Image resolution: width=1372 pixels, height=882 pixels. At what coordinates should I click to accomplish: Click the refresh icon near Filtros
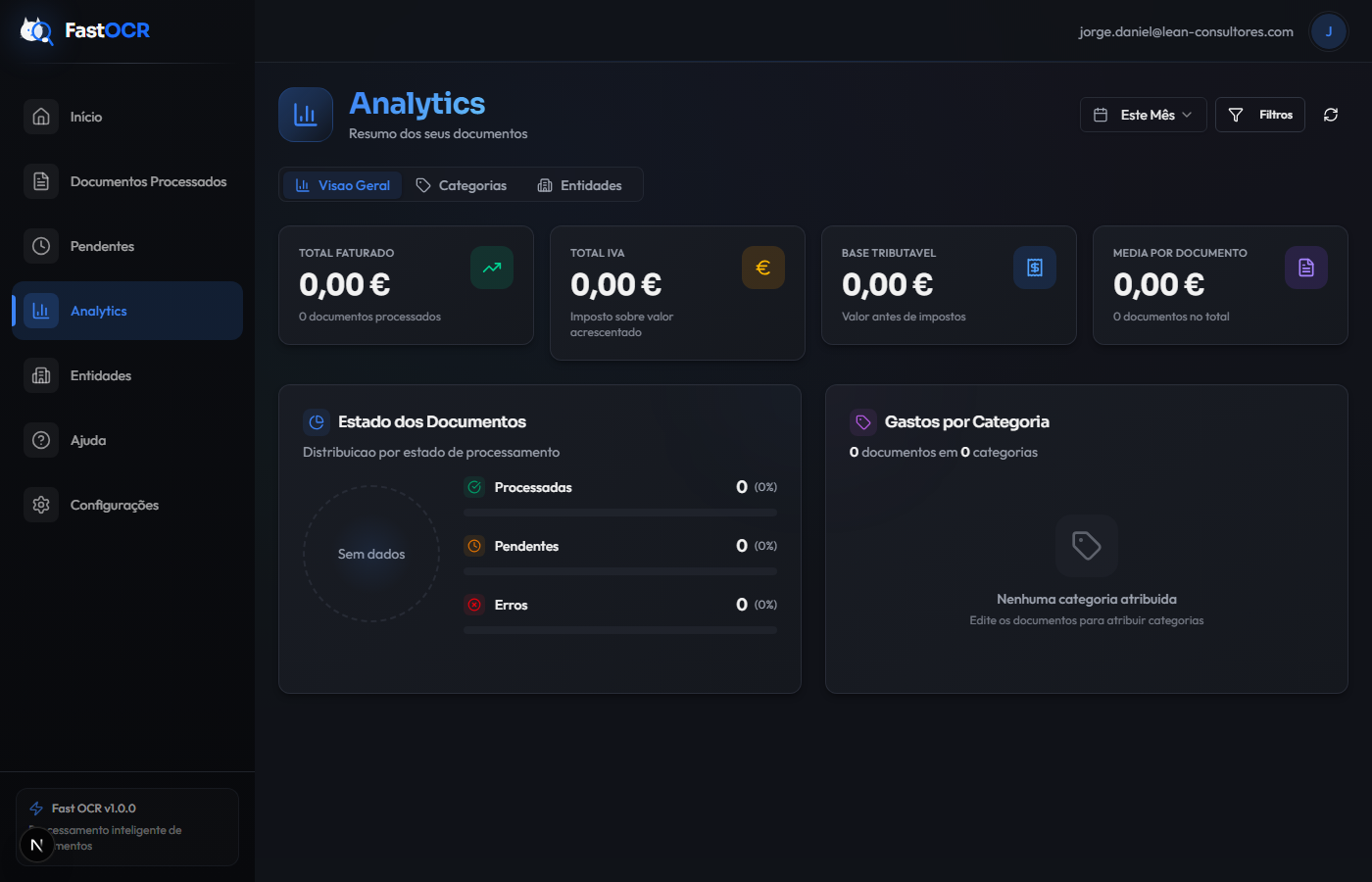1330,115
